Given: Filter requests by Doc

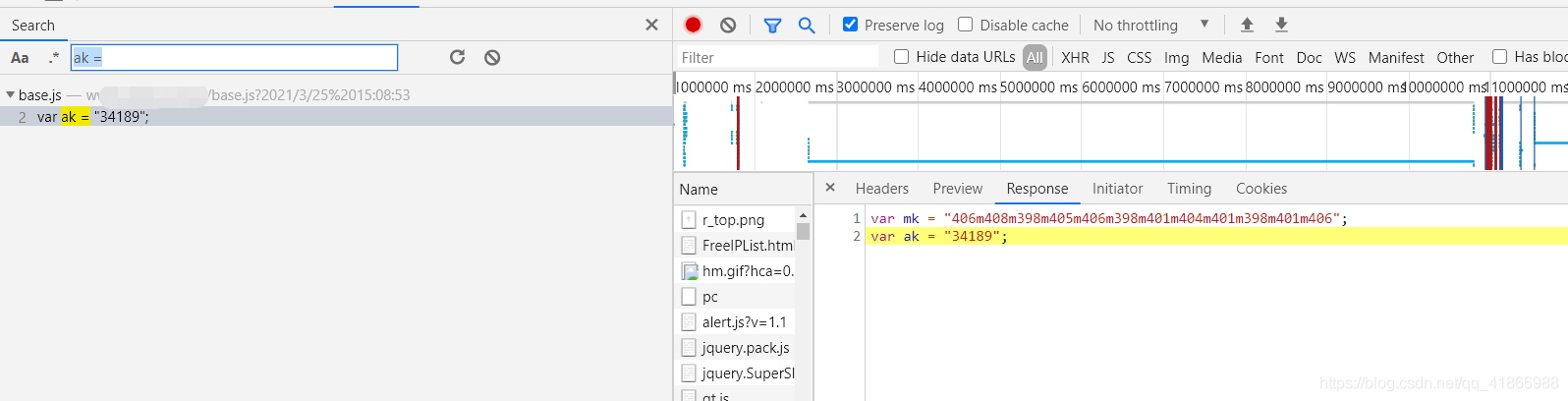Looking at the screenshot, I should tap(1310, 58).
